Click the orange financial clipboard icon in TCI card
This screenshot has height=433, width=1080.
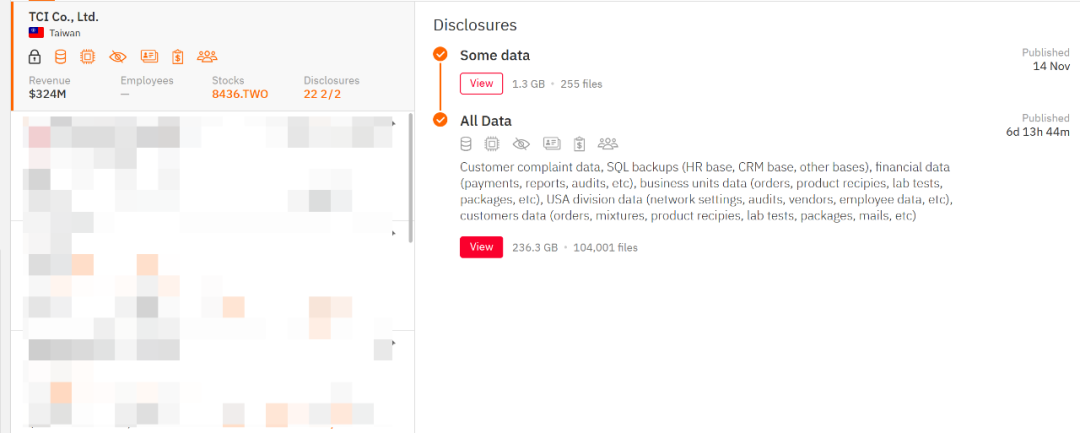(x=177, y=57)
